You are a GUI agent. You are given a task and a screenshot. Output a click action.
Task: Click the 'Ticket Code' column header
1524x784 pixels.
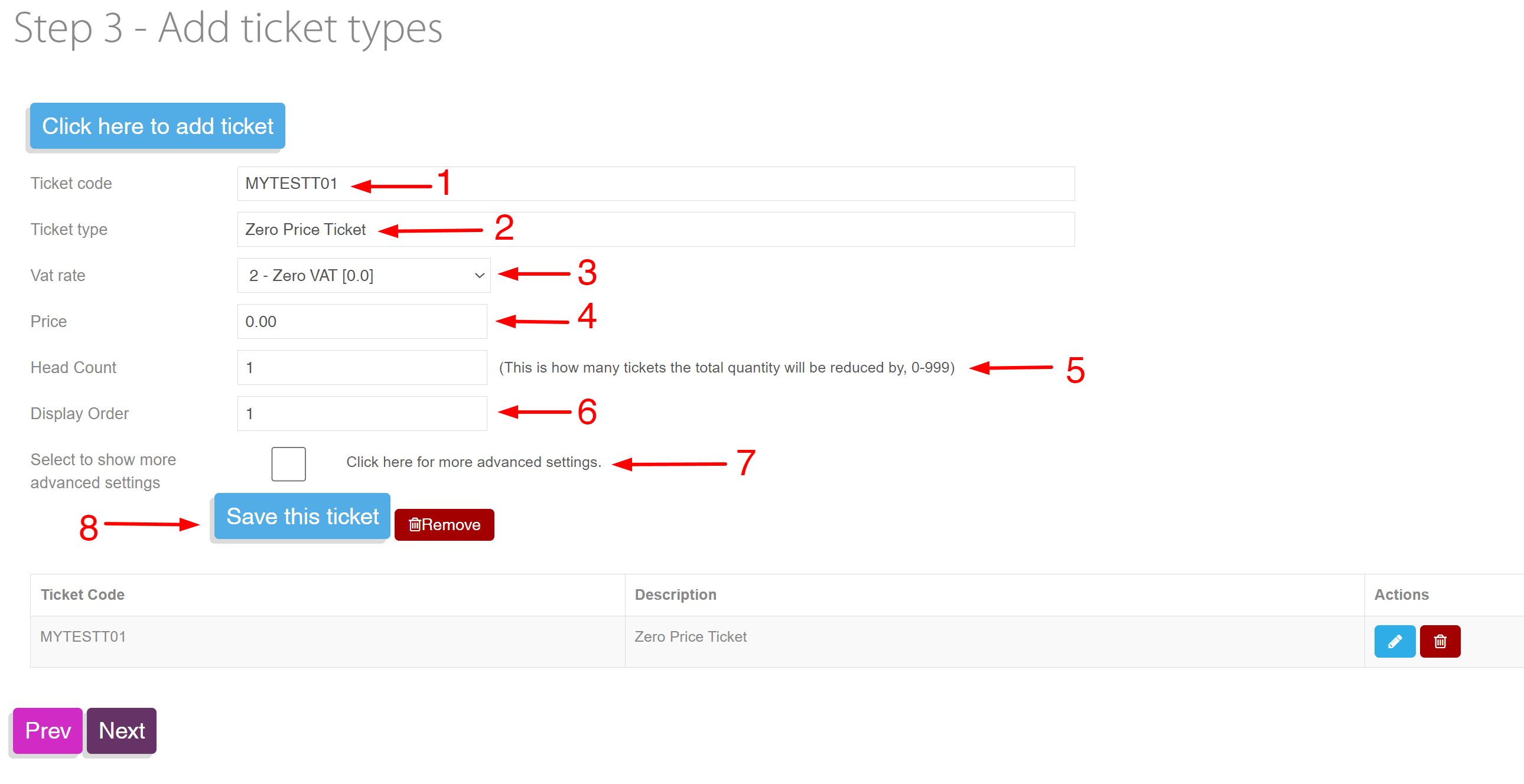click(x=327, y=595)
